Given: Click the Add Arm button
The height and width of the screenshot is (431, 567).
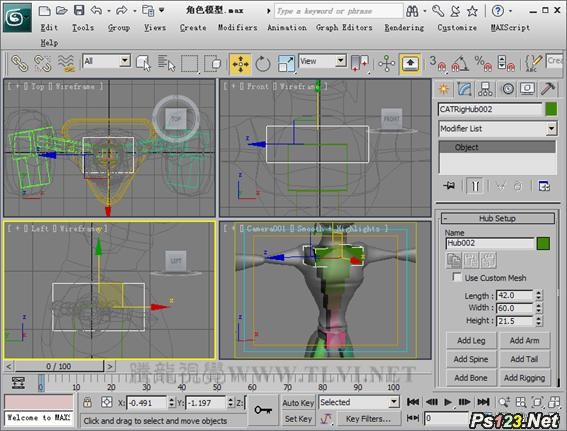Looking at the screenshot, I should (x=524, y=340).
